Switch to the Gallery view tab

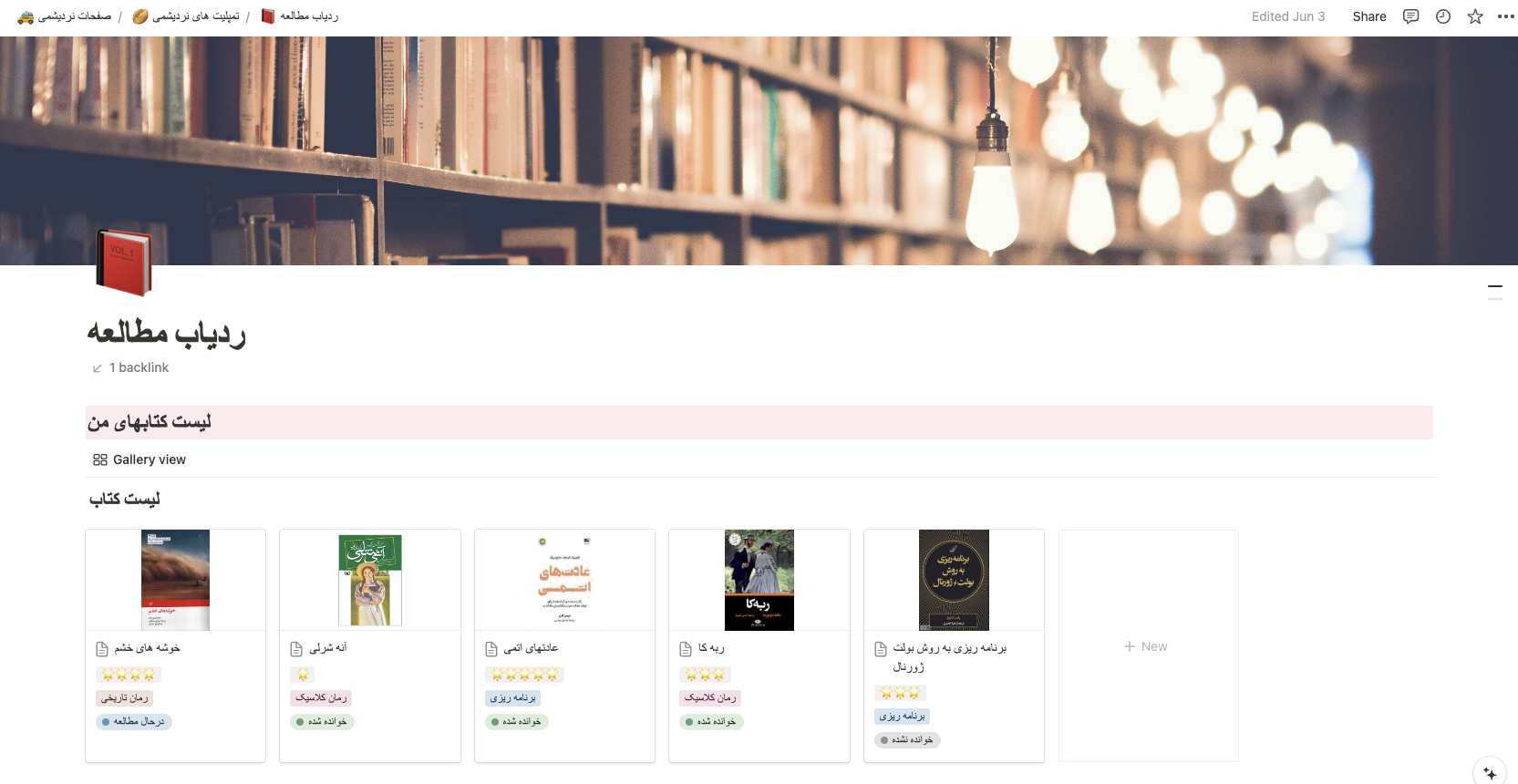139,459
